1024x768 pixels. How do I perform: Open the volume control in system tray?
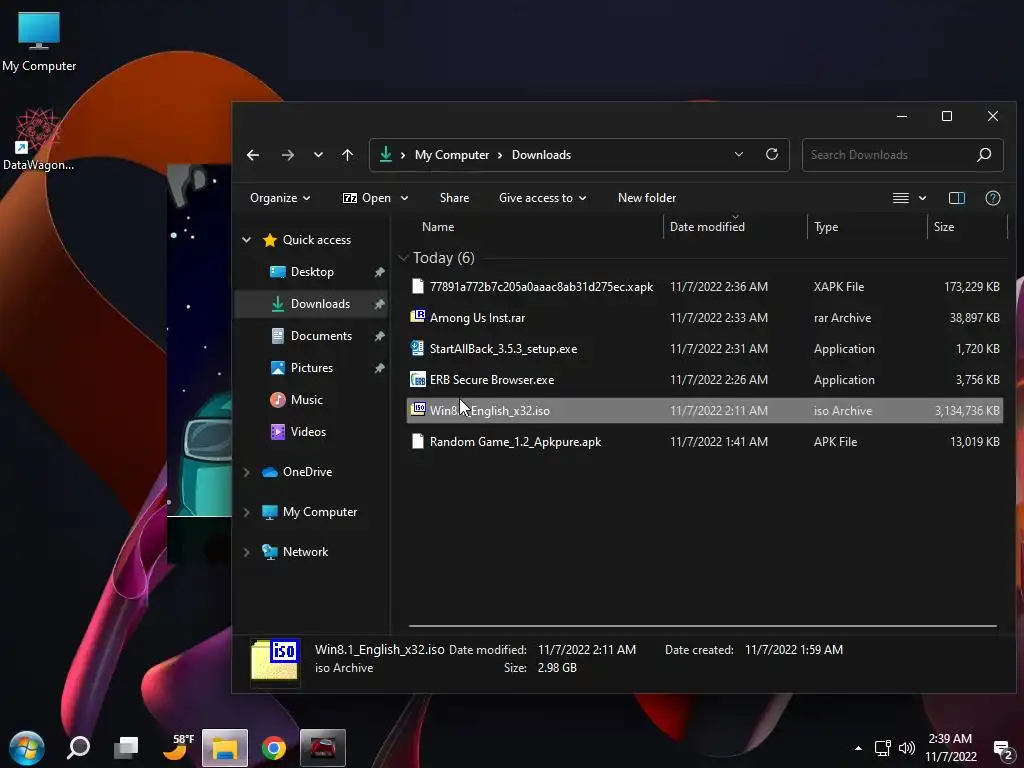(x=906, y=748)
